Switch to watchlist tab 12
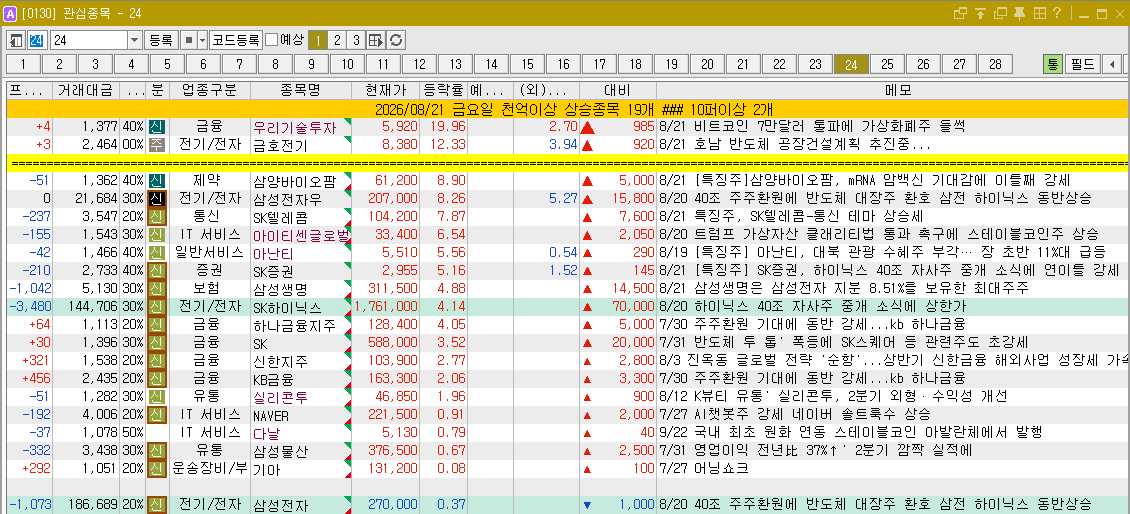1130x514 pixels. [419, 64]
